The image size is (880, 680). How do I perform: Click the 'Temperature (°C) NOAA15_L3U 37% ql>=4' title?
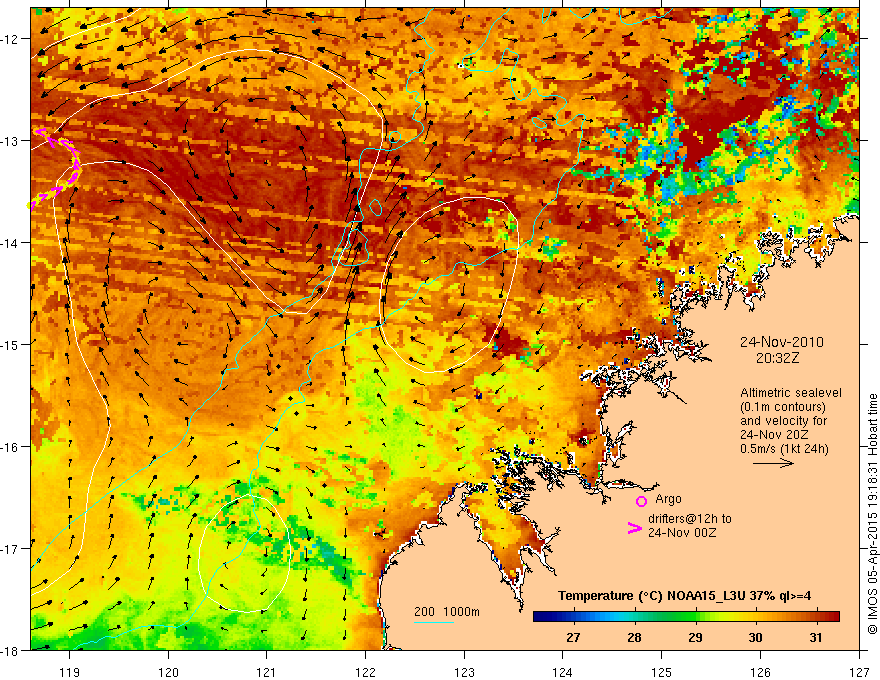pyautogui.click(x=684, y=596)
